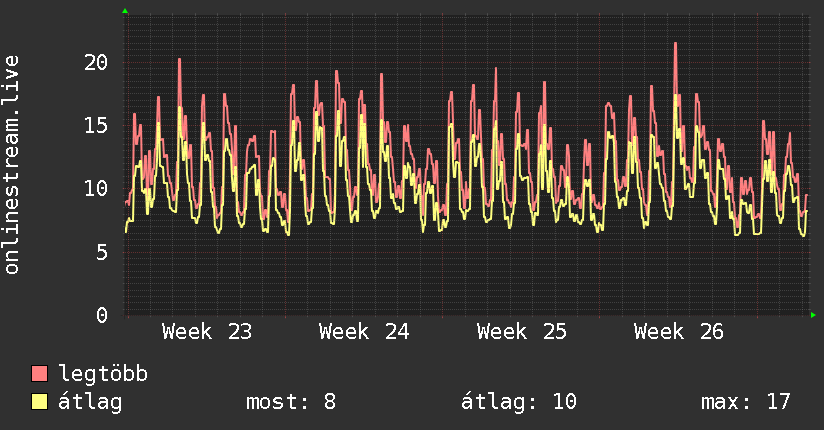Click the legtöbb legend label

pos(103,374)
